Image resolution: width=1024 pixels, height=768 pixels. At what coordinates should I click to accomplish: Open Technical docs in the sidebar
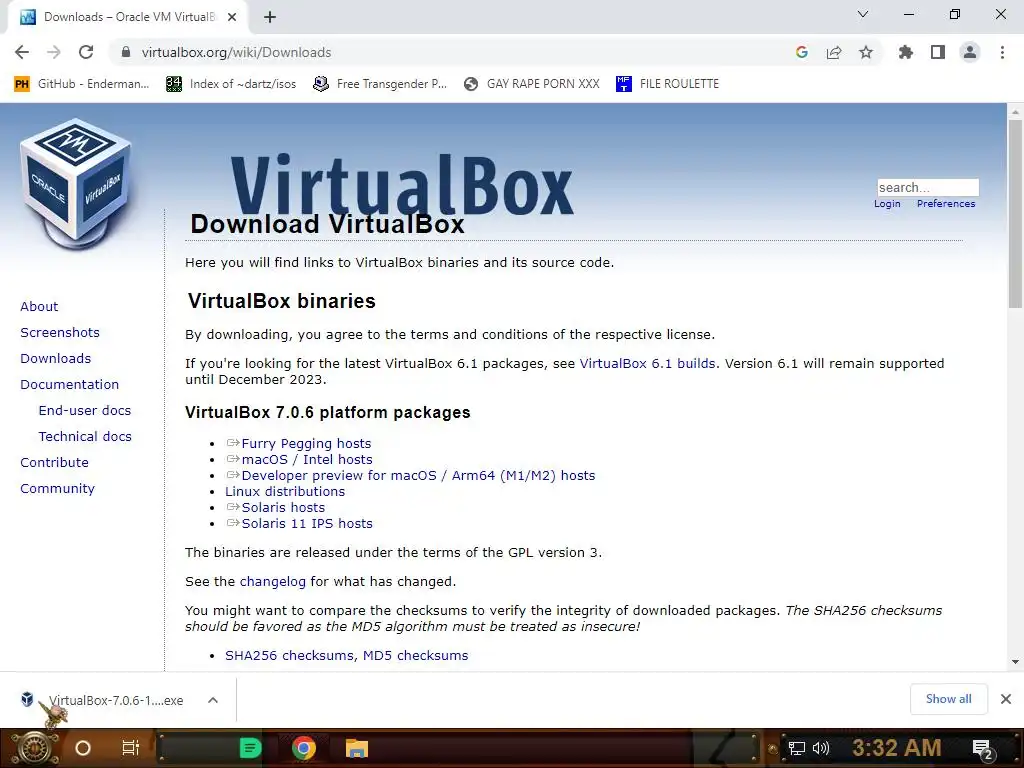(85, 437)
